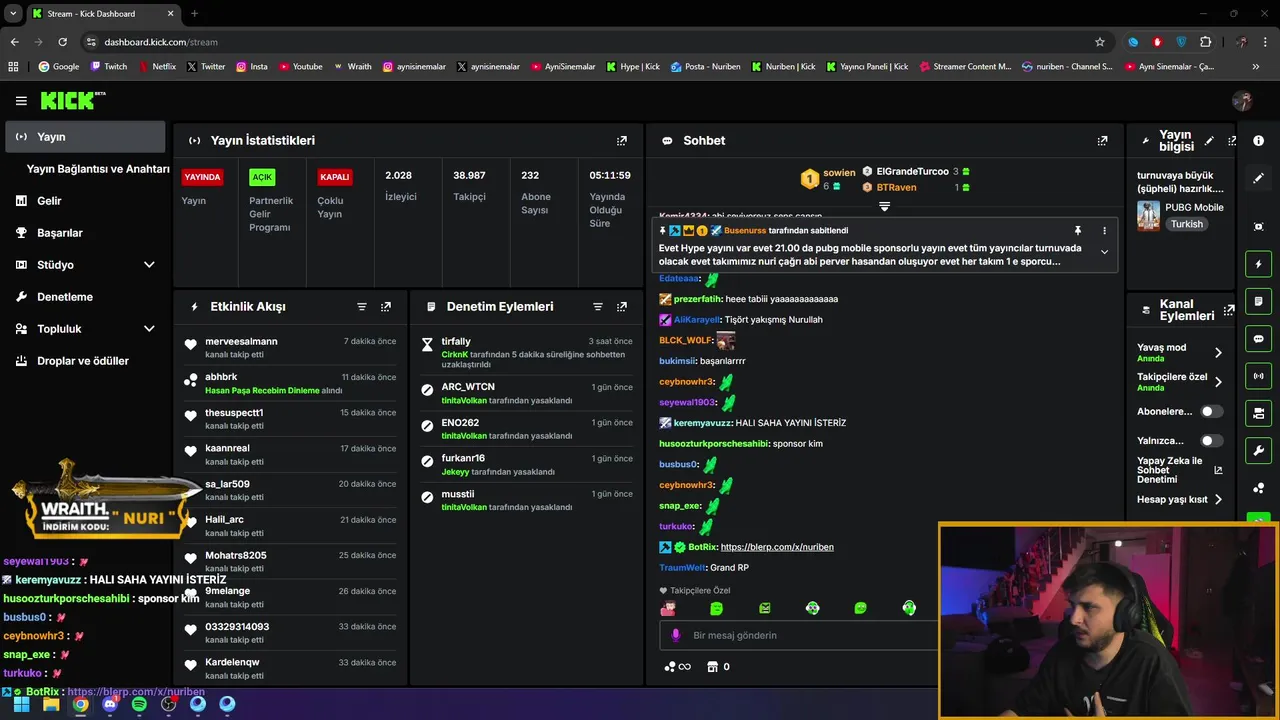The width and height of the screenshot is (1280, 720).
Task: Pop out the Sohbet chat panel
Action: pyautogui.click(x=1102, y=141)
